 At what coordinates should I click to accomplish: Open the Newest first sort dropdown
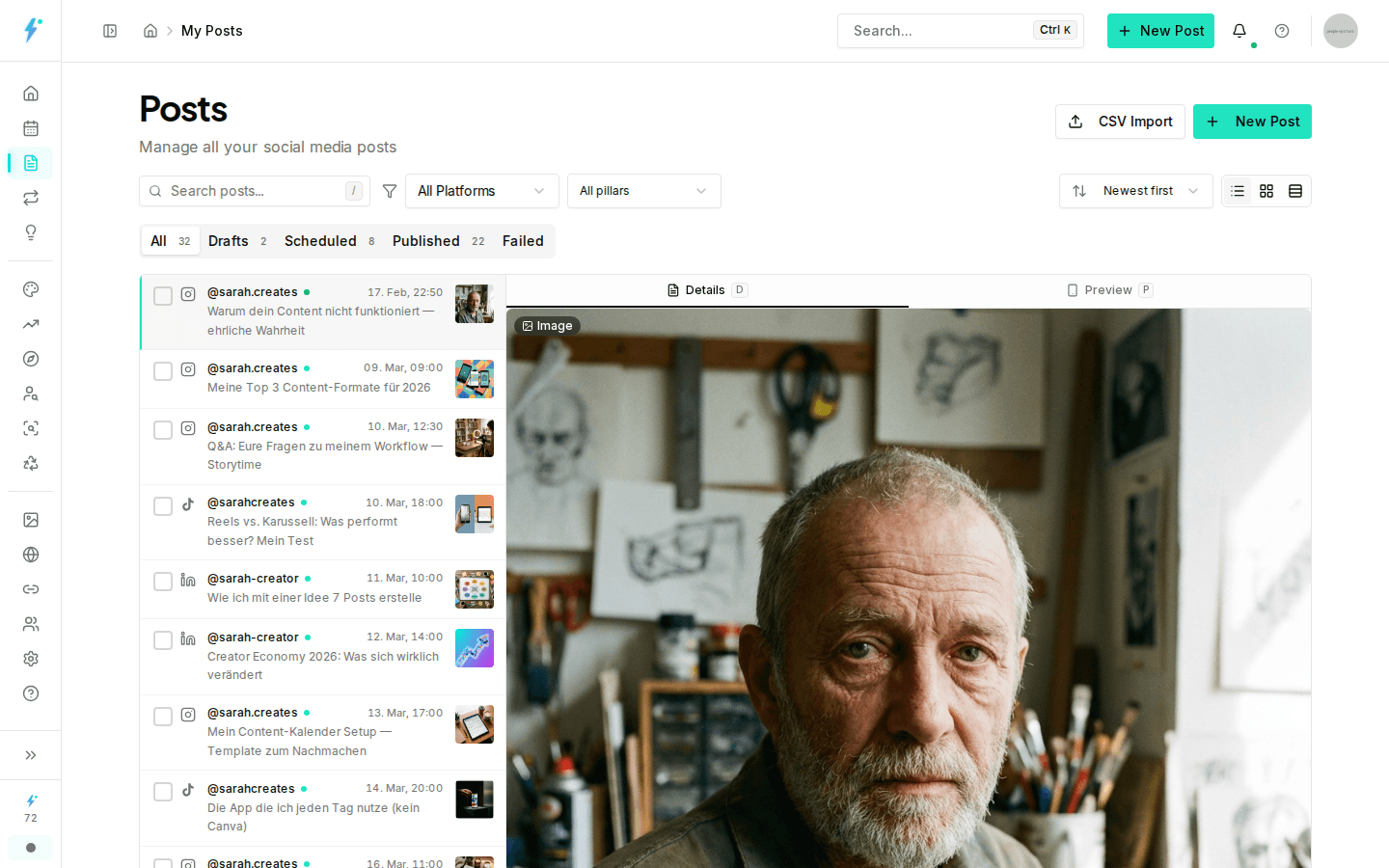point(1135,191)
